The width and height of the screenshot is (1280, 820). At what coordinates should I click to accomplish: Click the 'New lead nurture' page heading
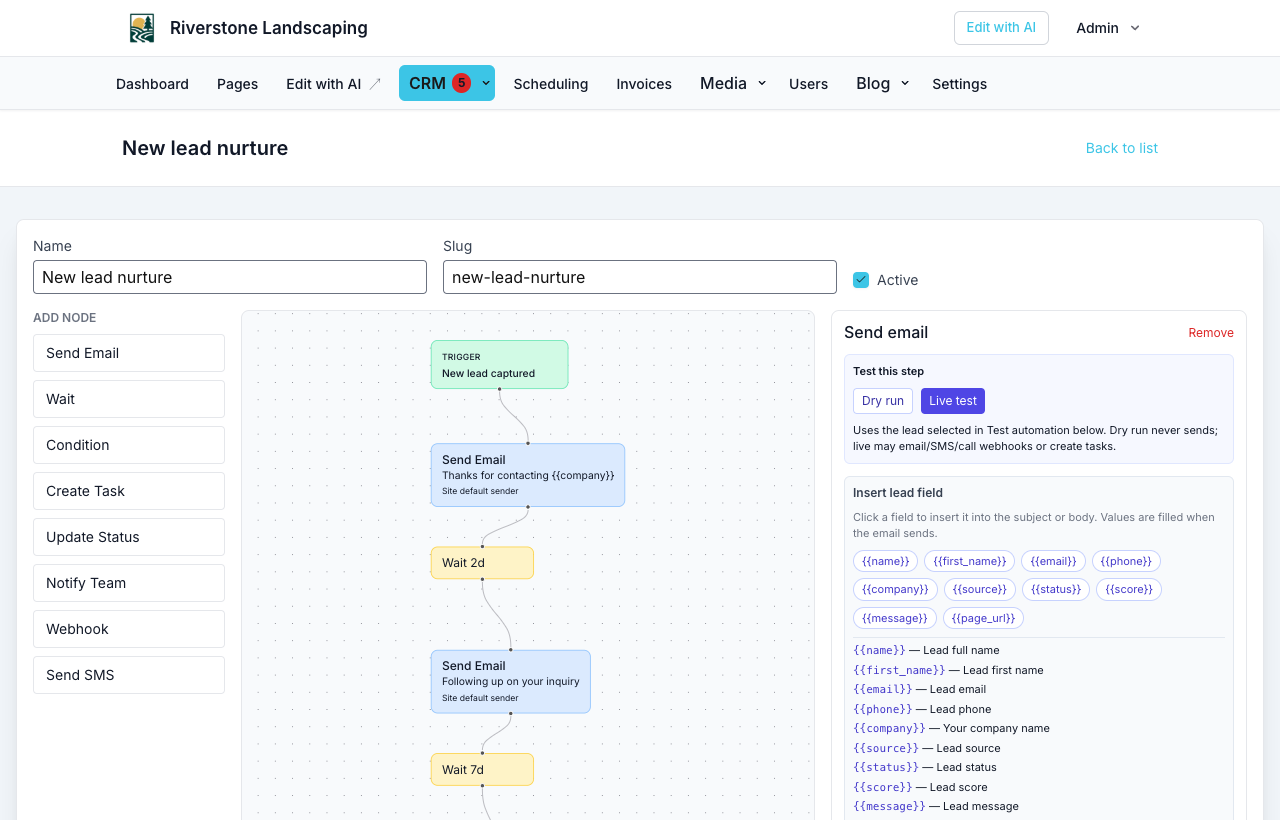pos(205,148)
